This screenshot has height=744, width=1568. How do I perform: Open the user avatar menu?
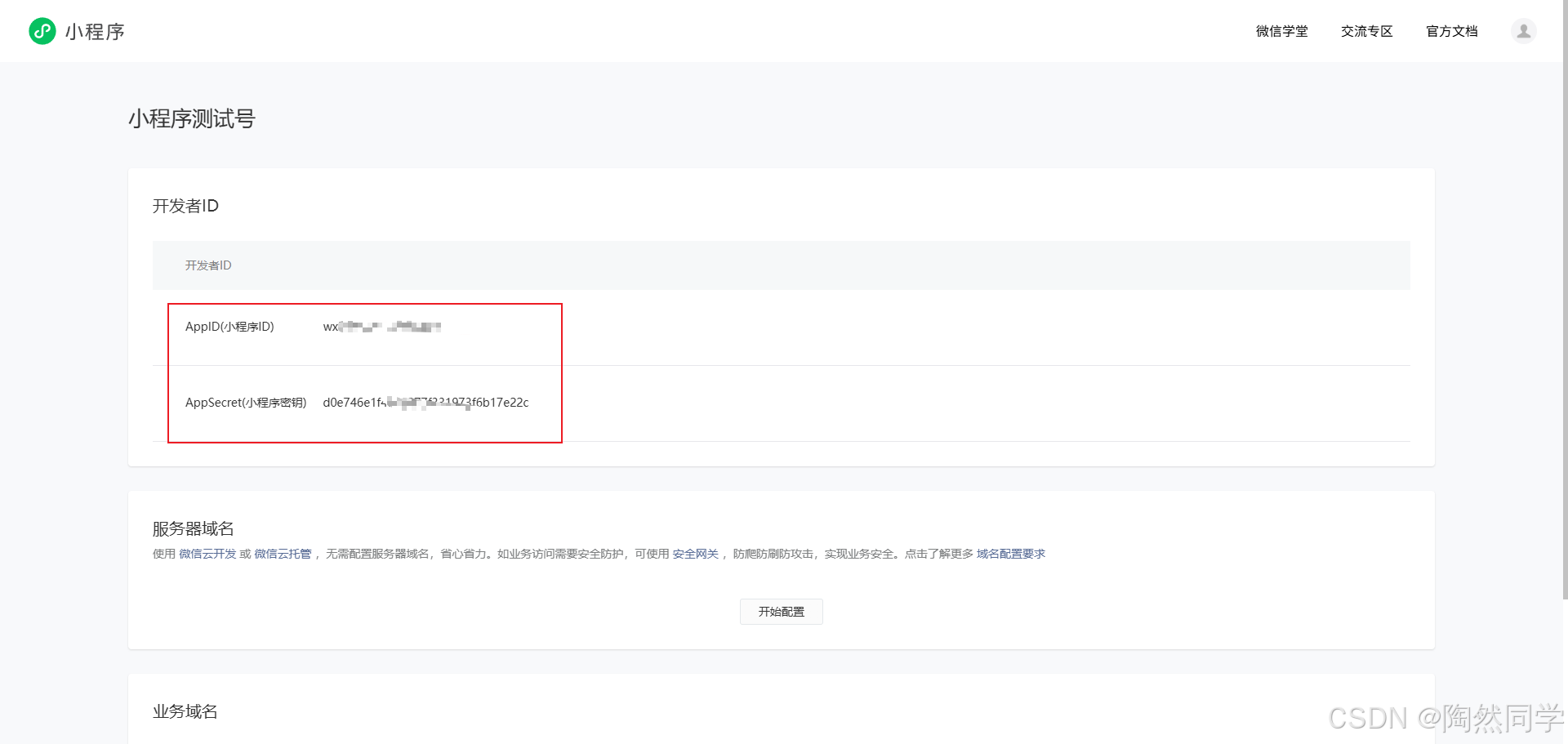[1524, 31]
